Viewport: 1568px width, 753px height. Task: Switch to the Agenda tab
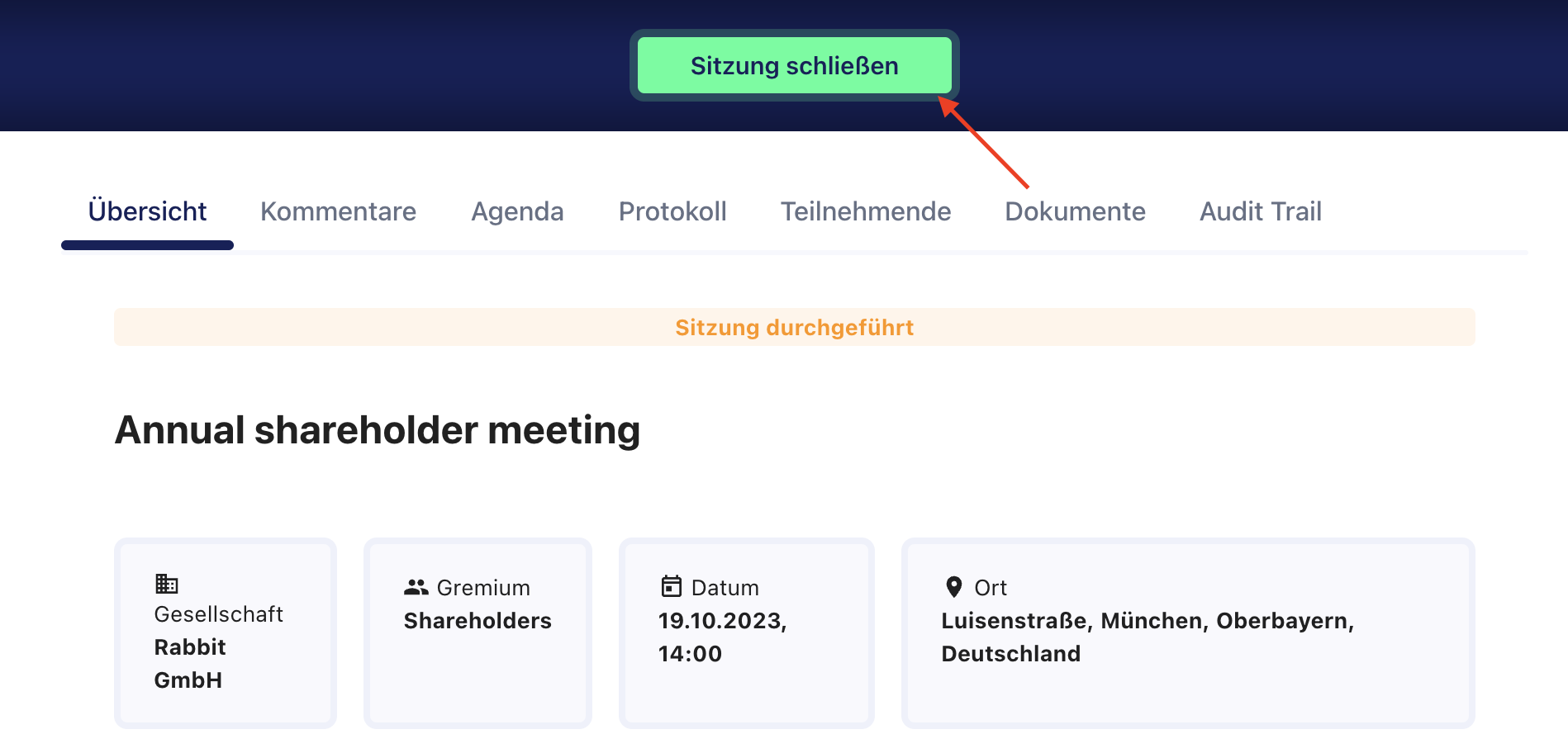point(517,212)
